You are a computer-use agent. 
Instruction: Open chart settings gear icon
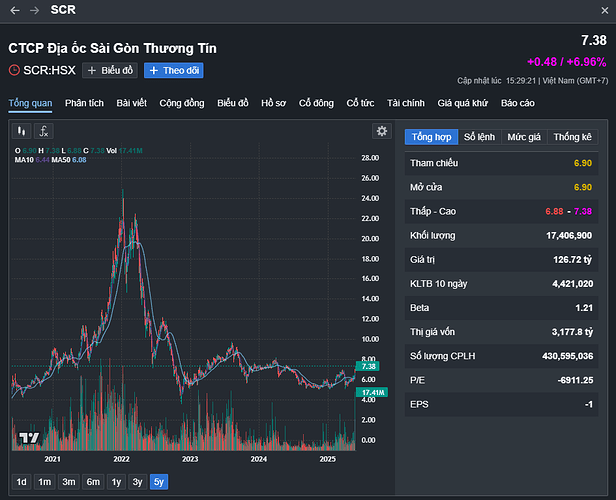click(x=381, y=131)
